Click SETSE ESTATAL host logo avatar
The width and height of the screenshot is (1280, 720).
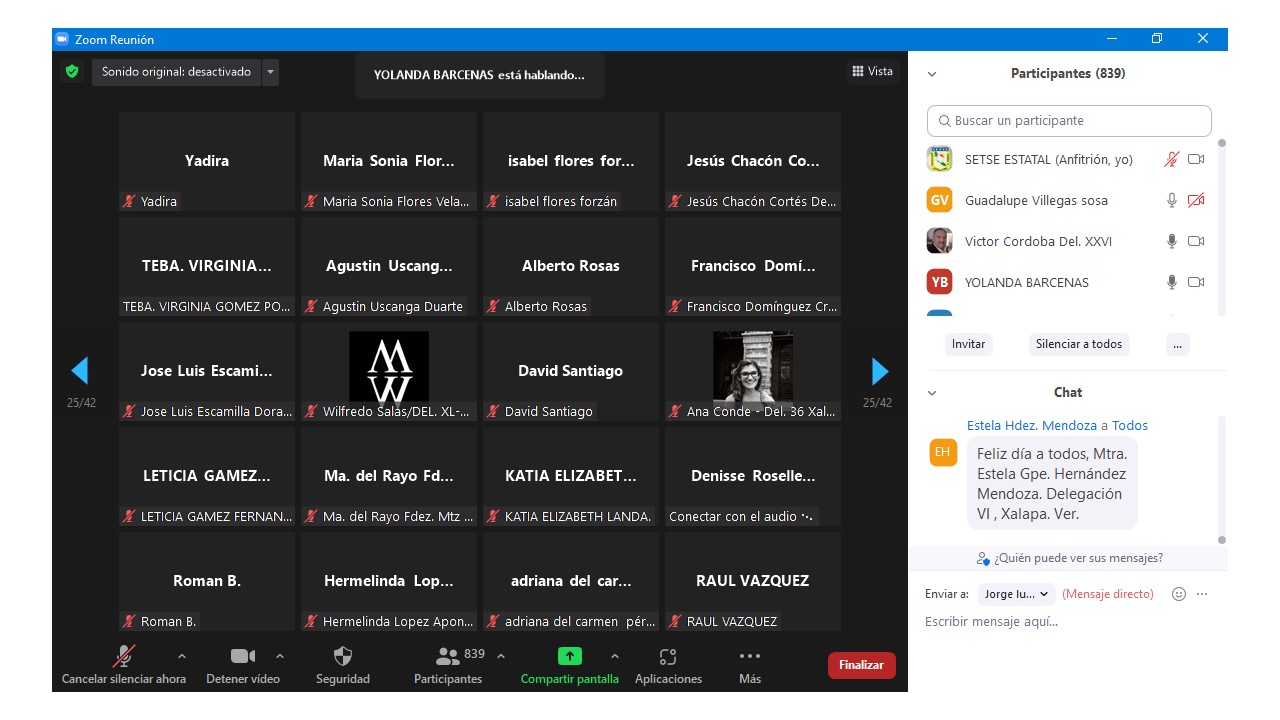pos(939,159)
